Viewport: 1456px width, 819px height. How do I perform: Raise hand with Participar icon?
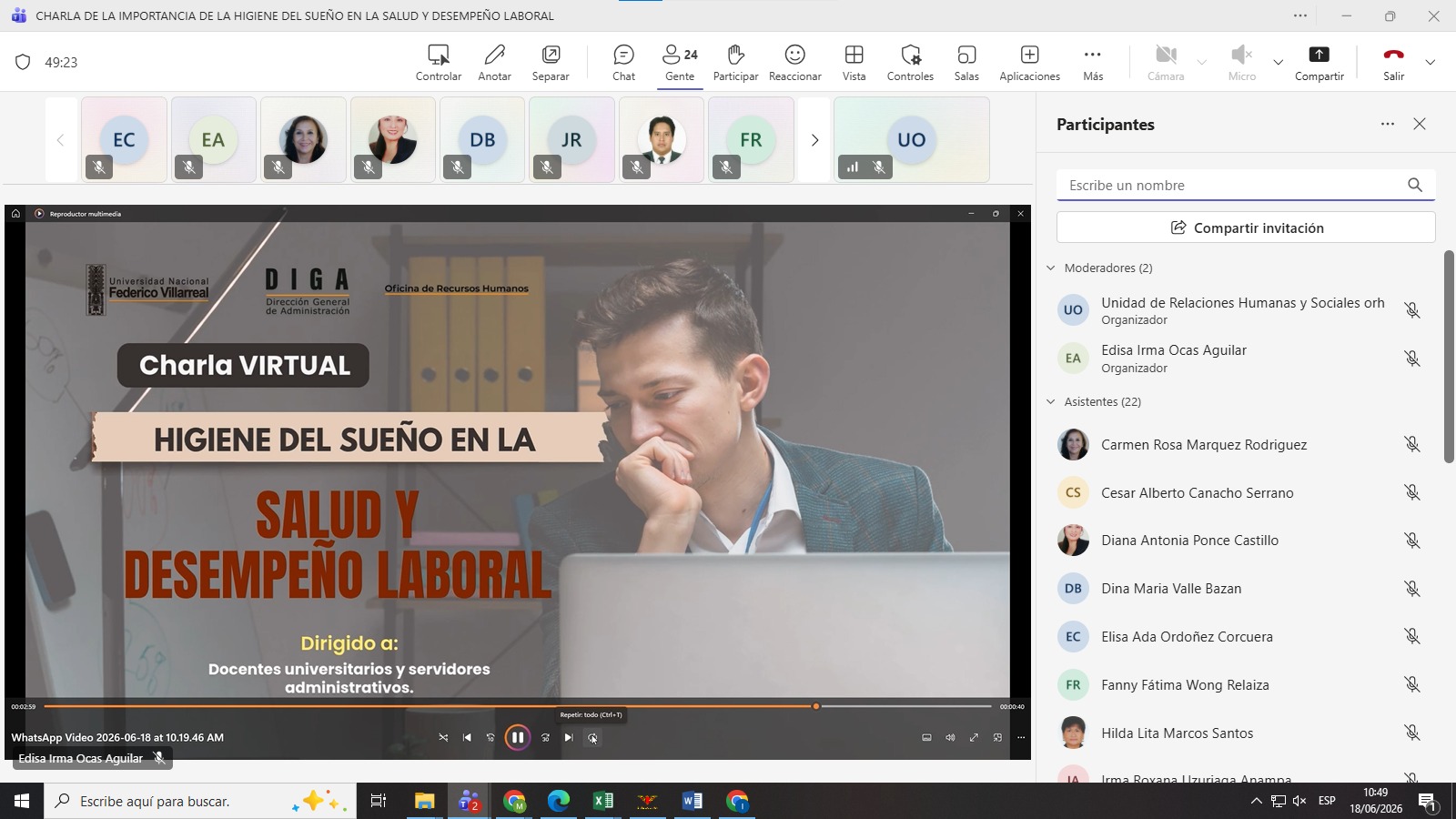735,63
